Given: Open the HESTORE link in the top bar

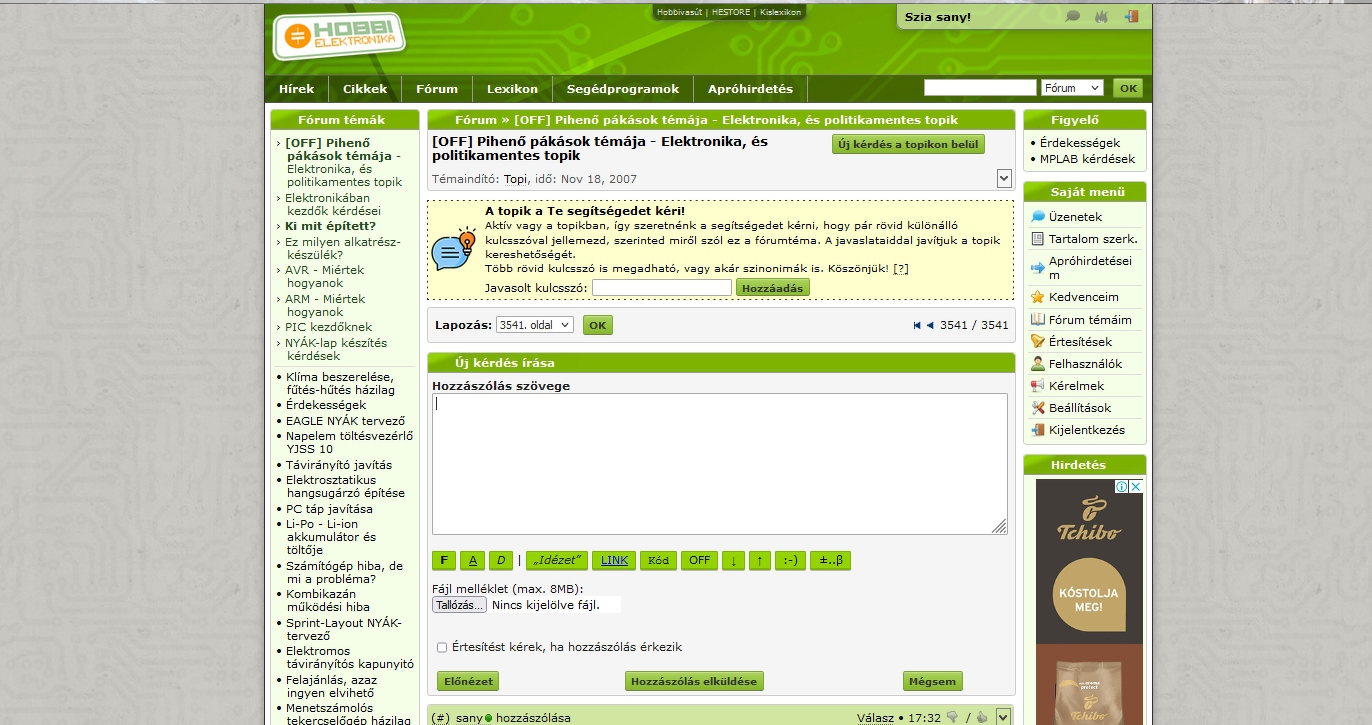Looking at the screenshot, I should tap(731, 13).
